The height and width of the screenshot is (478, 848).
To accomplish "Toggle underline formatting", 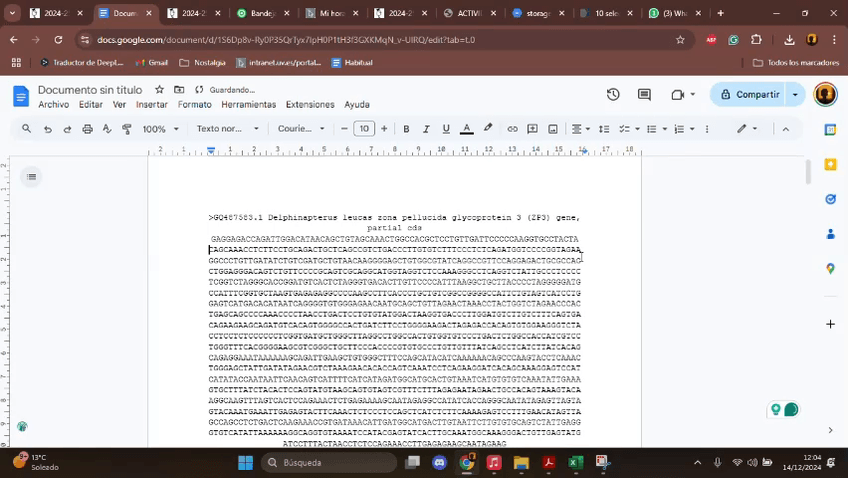I will tap(446, 129).
